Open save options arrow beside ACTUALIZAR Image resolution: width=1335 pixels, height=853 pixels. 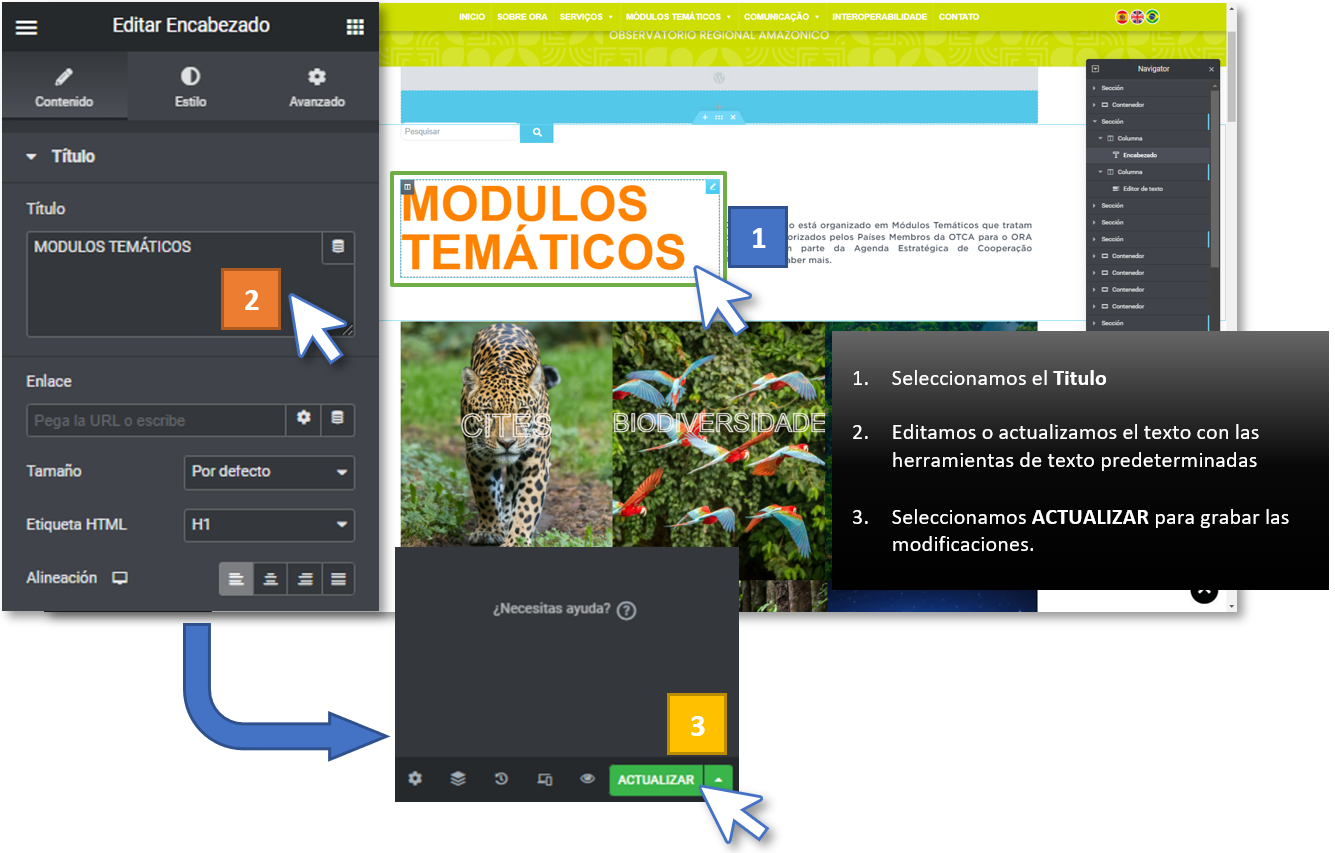coord(719,780)
